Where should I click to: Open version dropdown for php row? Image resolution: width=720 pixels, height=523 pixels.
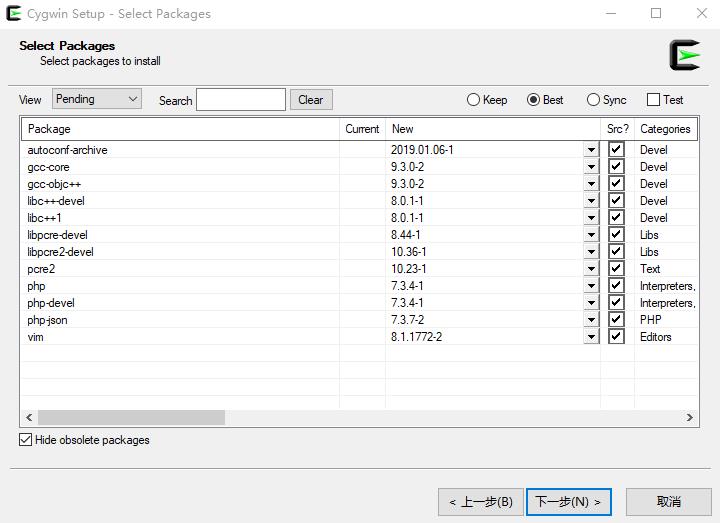tap(591, 286)
